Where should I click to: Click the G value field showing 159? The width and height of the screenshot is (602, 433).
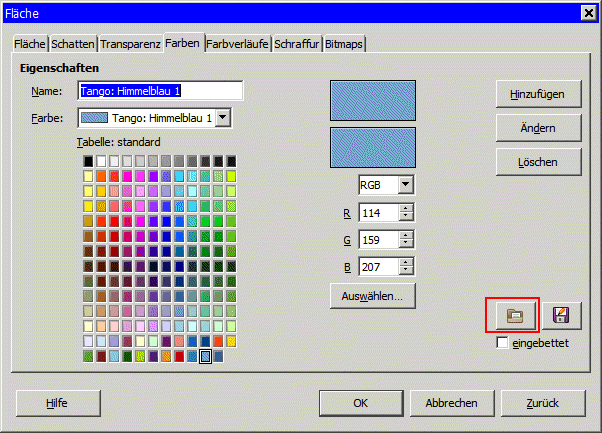click(379, 240)
